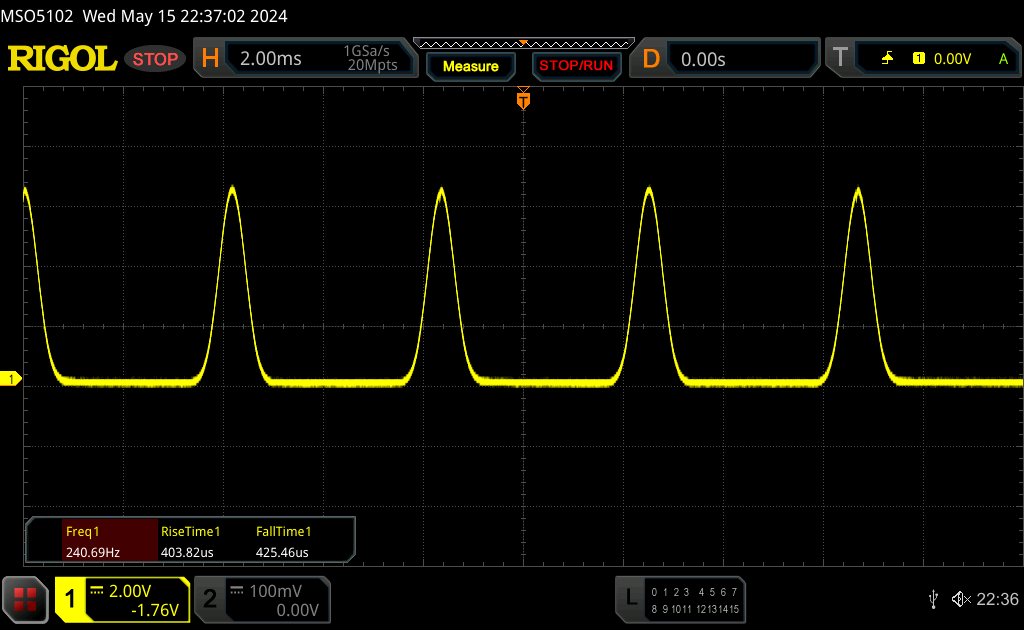Viewport: 1024px width, 630px height.
Task: Toggle channel 1 with the yellow 1 label
Action: coord(71,599)
